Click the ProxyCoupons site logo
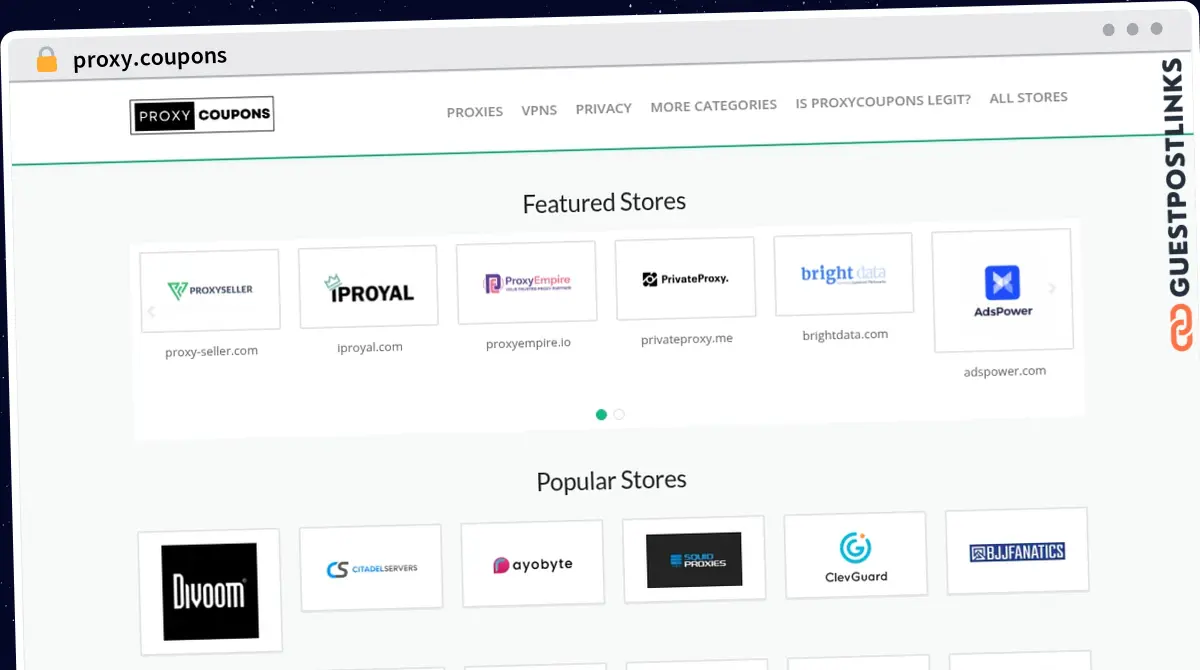Viewport: 1200px width, 670px height. click(x=202, y=115)
